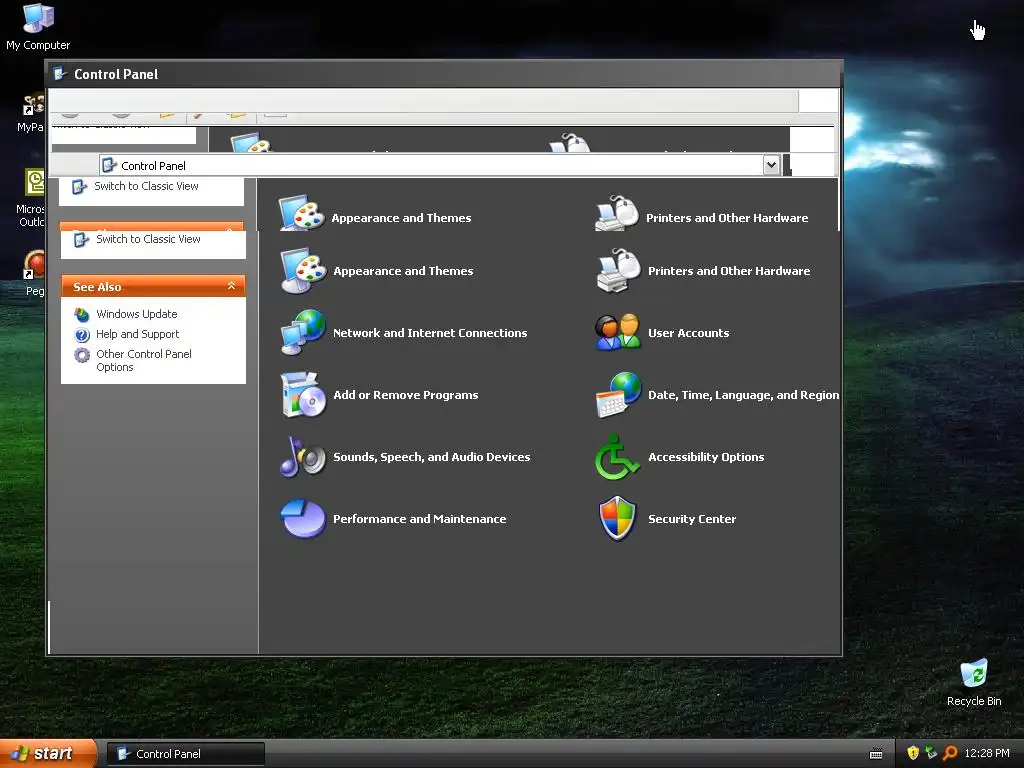Click the Help and Support question mark icon
Image resolution: width=1024 pixels, height=768 pixels.
coord(82,335)
